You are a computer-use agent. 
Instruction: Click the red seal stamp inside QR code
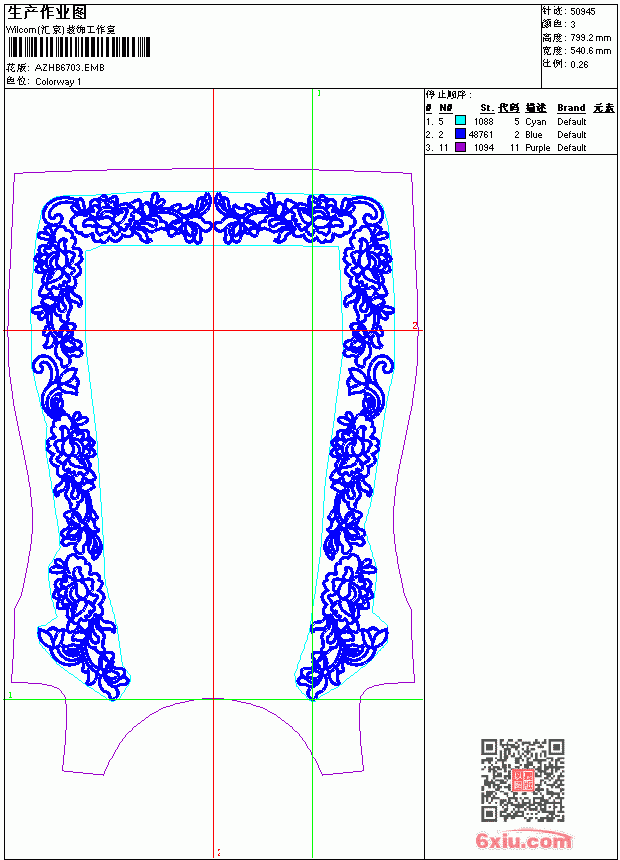(x=523, y=780)
